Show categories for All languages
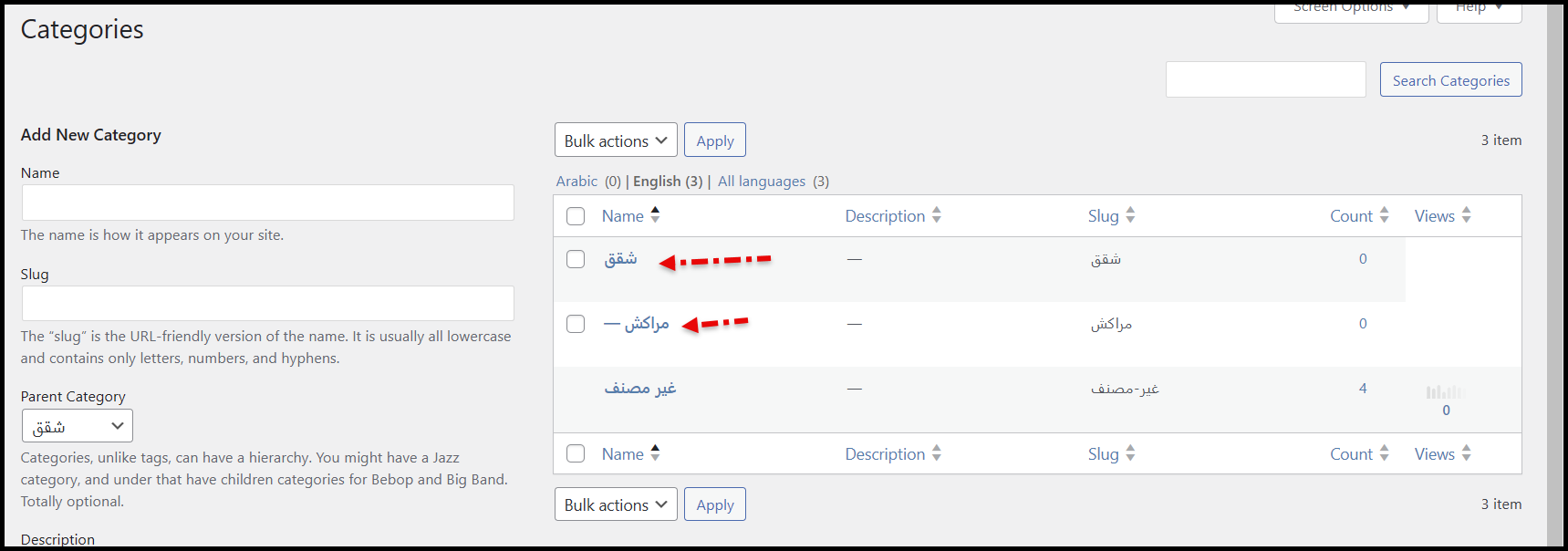Image resolution: width=1568 pixels, height=551 pixels. [x=762, y=182]
